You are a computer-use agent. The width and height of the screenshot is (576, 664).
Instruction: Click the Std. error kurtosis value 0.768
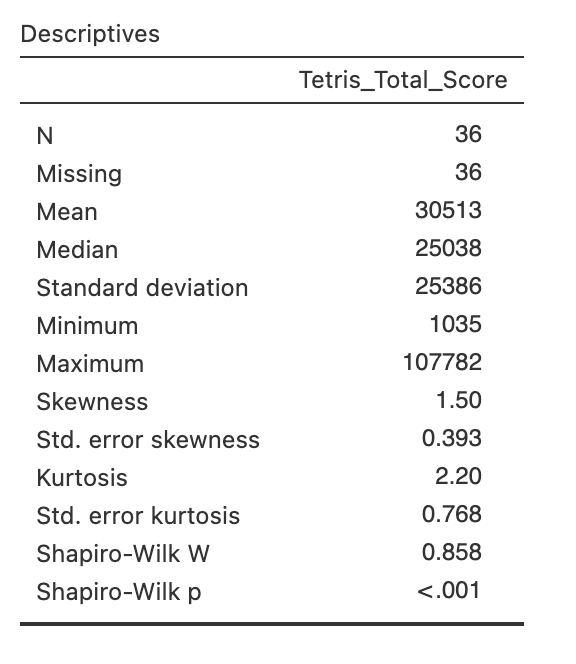tap(452, 514)
